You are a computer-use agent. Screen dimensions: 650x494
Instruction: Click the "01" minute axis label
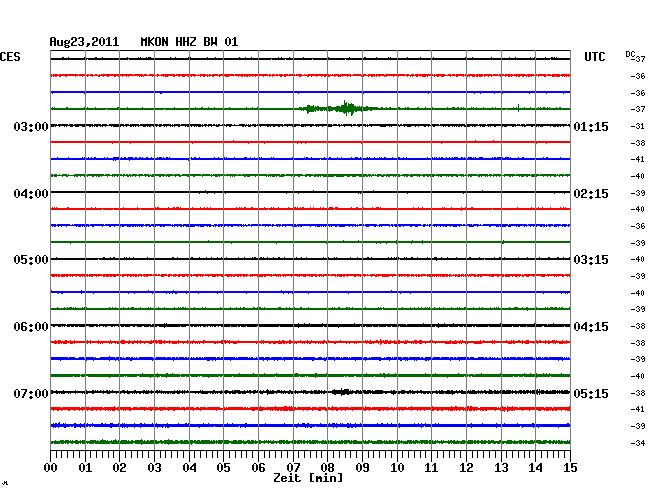pyautogui.click(x=85, y=468)
